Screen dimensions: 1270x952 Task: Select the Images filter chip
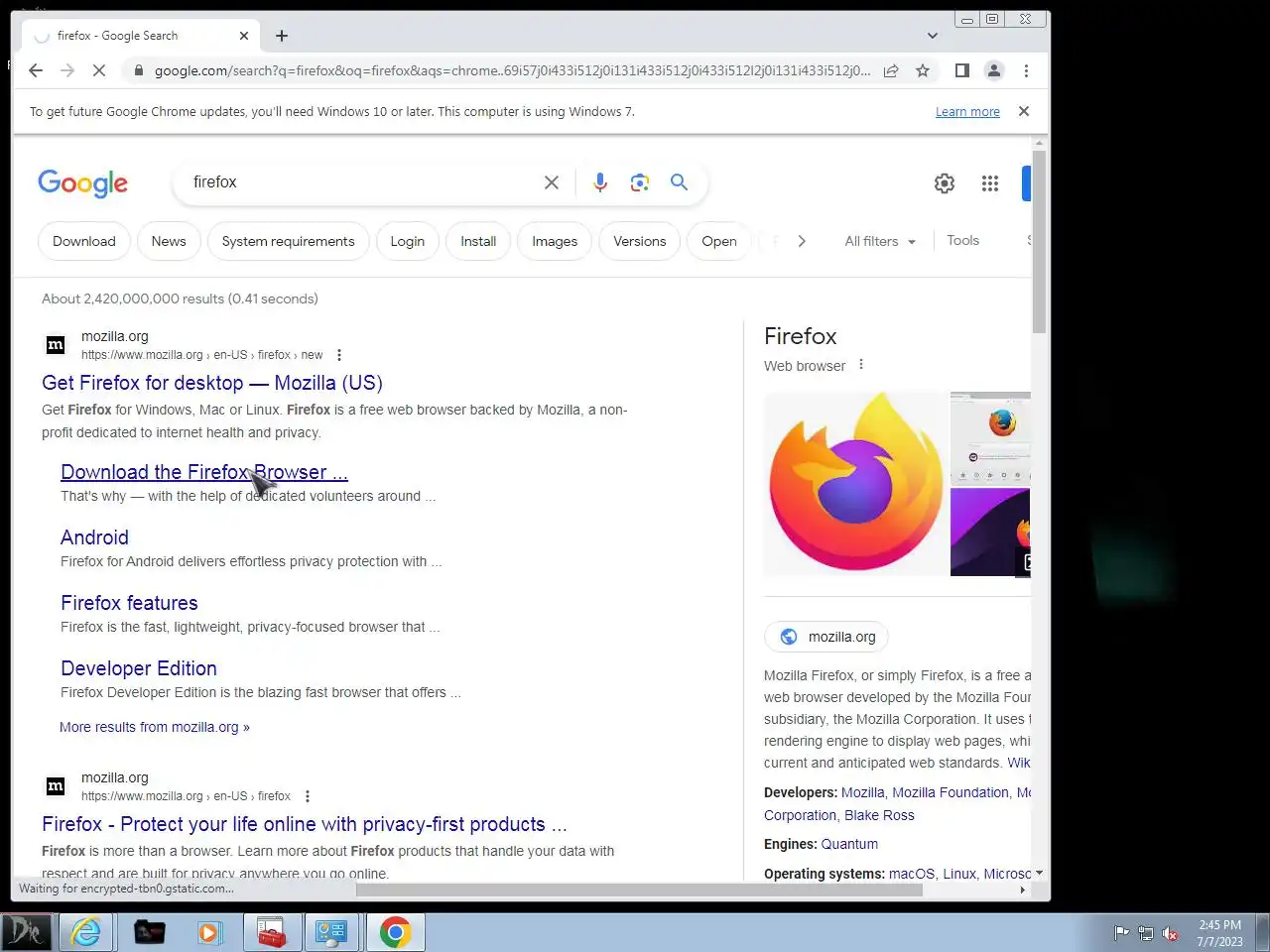(555, 241)
